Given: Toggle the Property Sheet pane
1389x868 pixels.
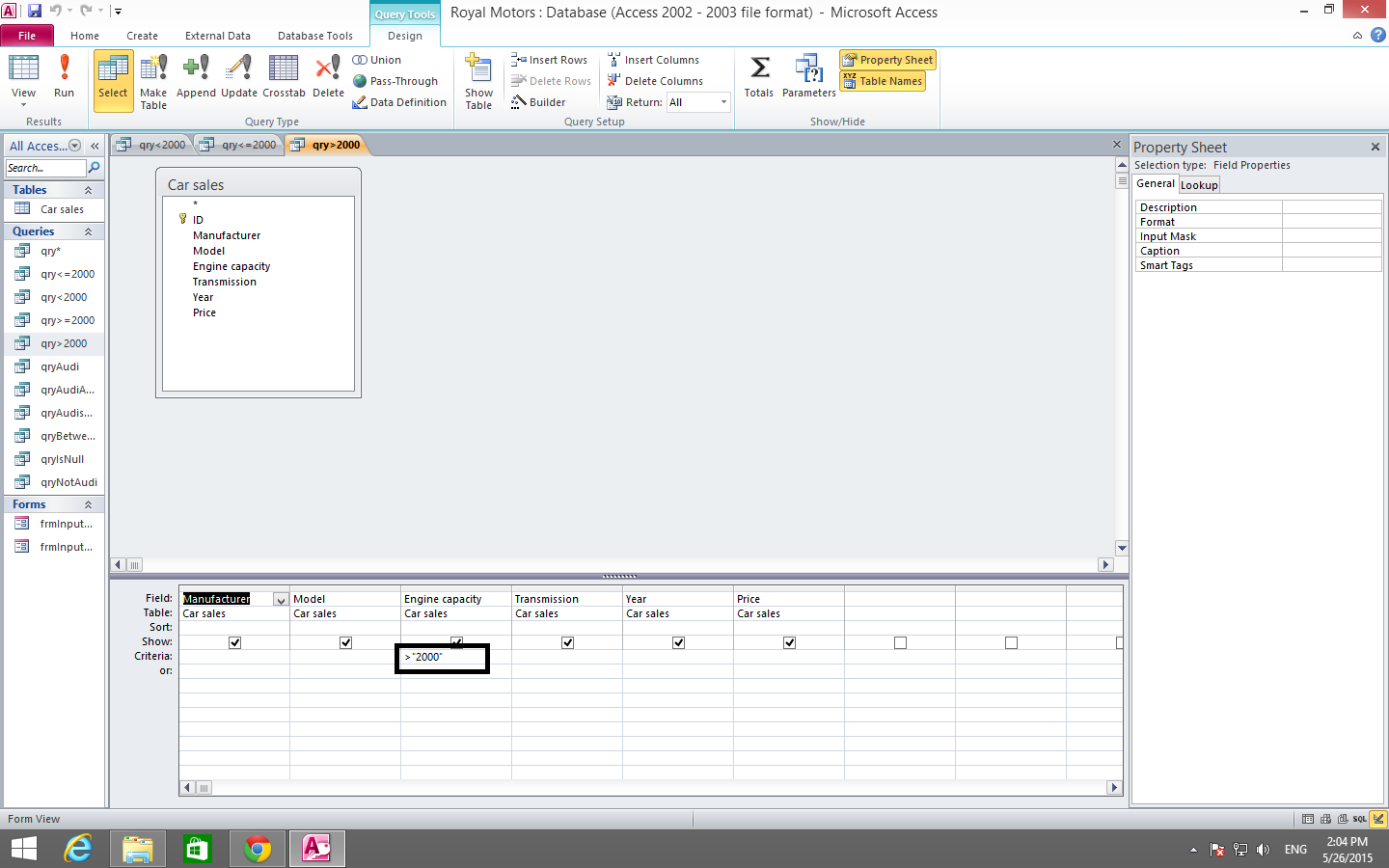Looking at the screenshot, I should coord(887,60).
